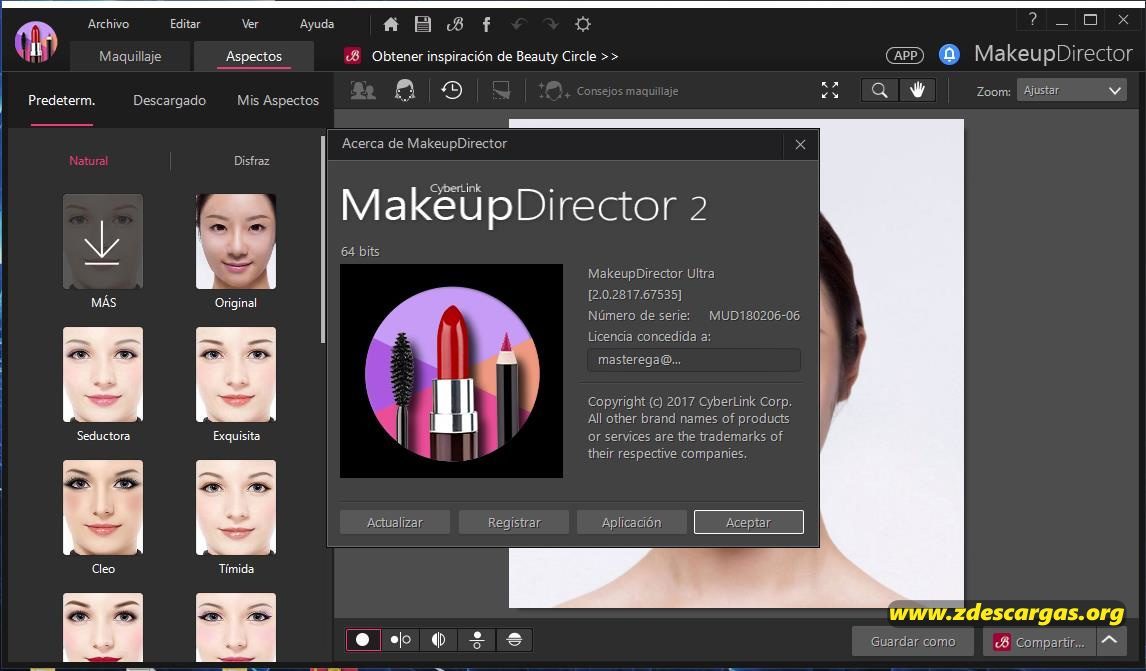Open the Editar menu
Screen dimensions: 1146x671
(x=185, y=24)
